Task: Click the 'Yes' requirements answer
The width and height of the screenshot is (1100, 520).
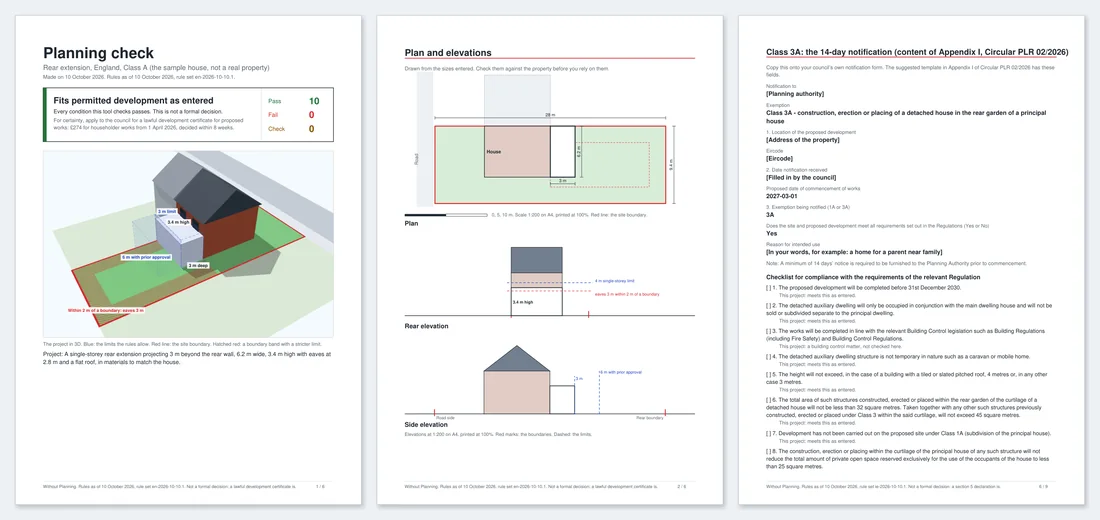Action: click(x=772, y=234)
